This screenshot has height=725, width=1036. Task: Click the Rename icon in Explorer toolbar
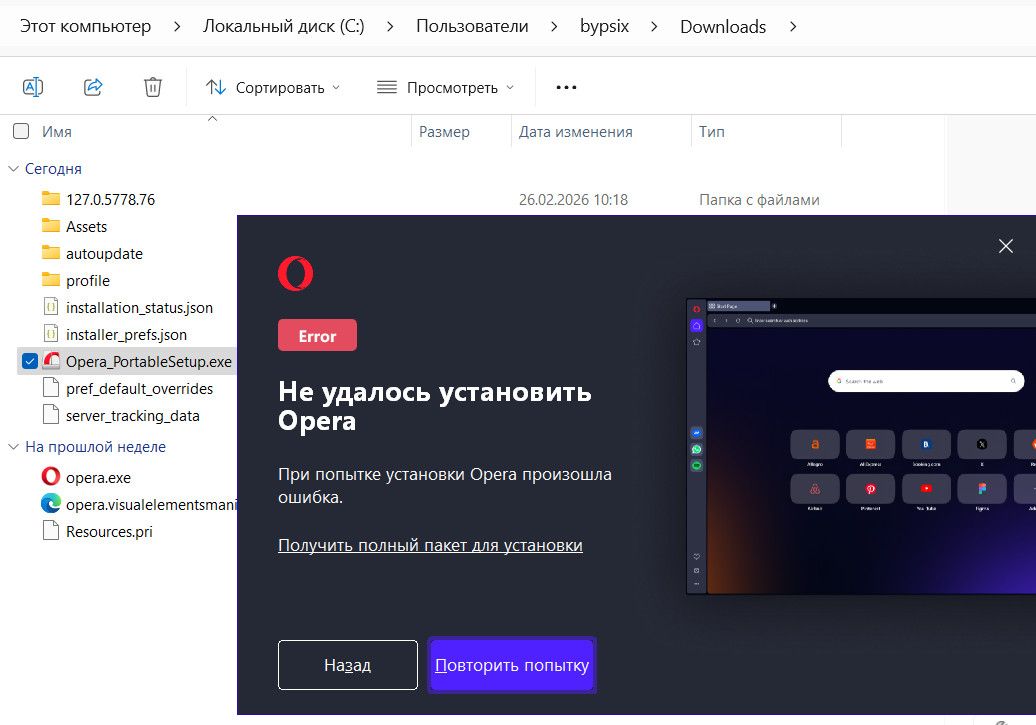coord(33,87)
